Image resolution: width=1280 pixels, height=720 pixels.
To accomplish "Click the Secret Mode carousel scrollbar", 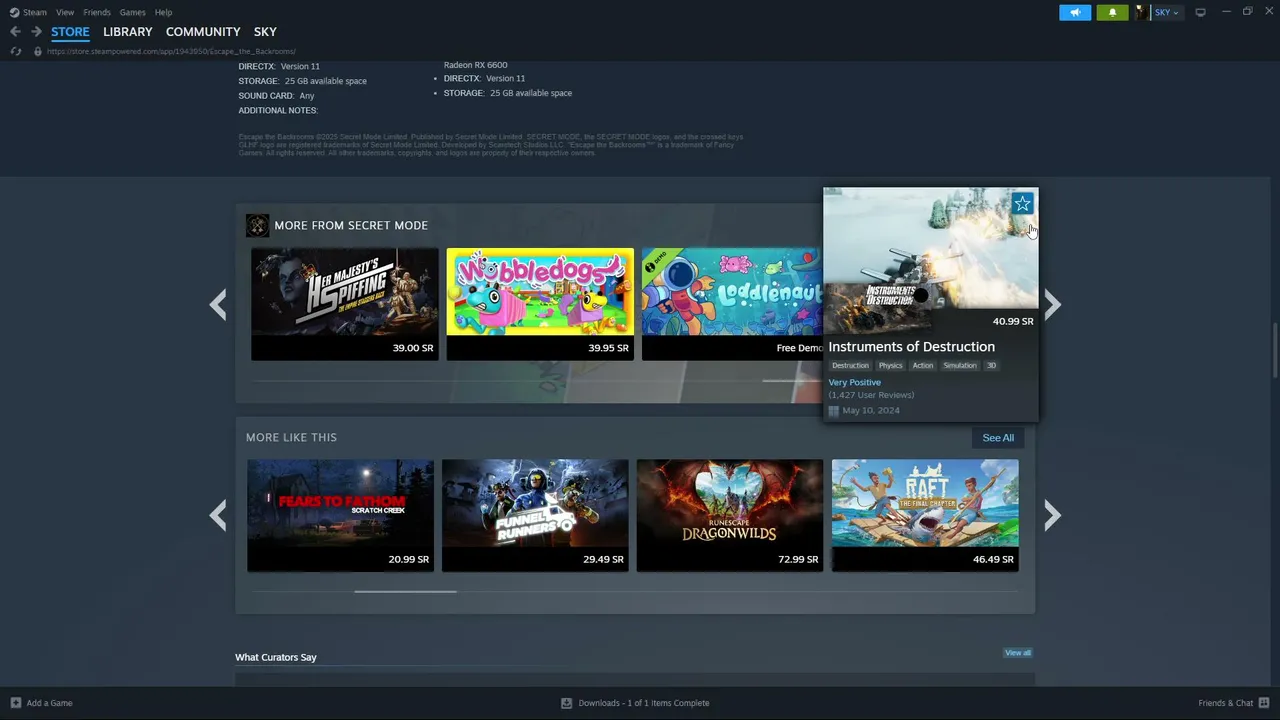I will (793, 381).
